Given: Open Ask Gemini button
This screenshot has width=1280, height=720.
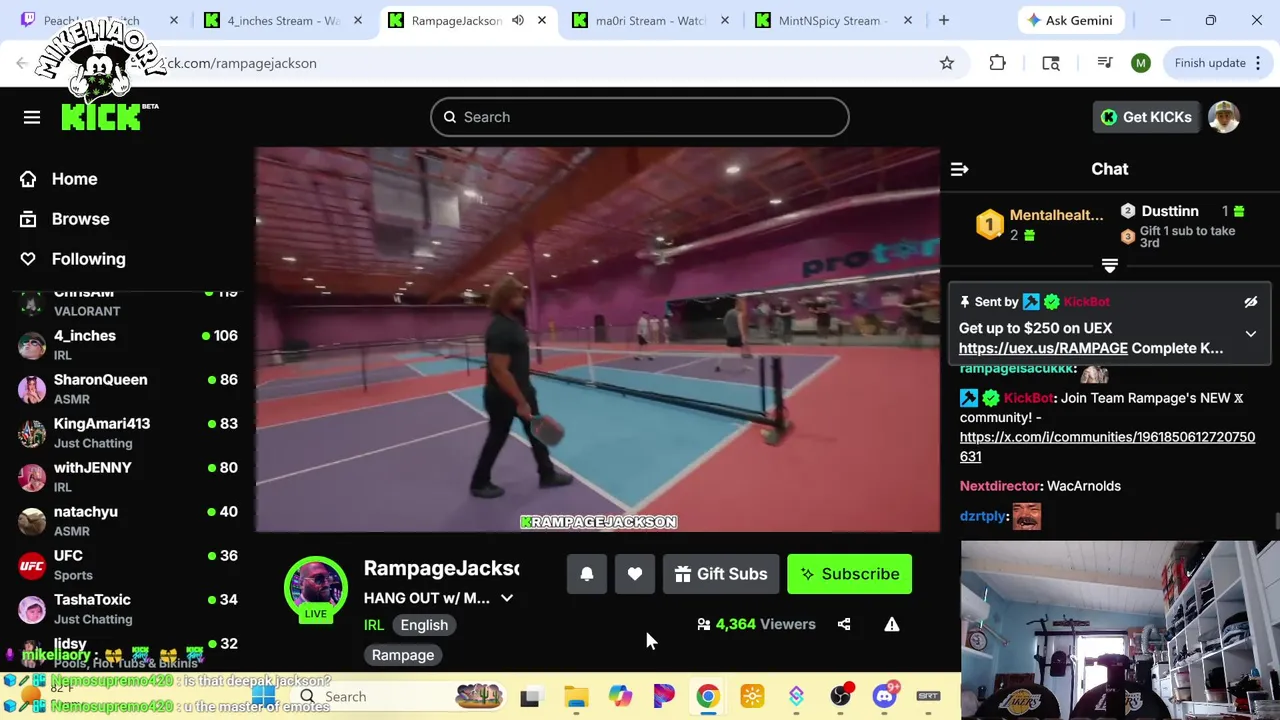Looking at the screenshot, I should click(1069, 20).
